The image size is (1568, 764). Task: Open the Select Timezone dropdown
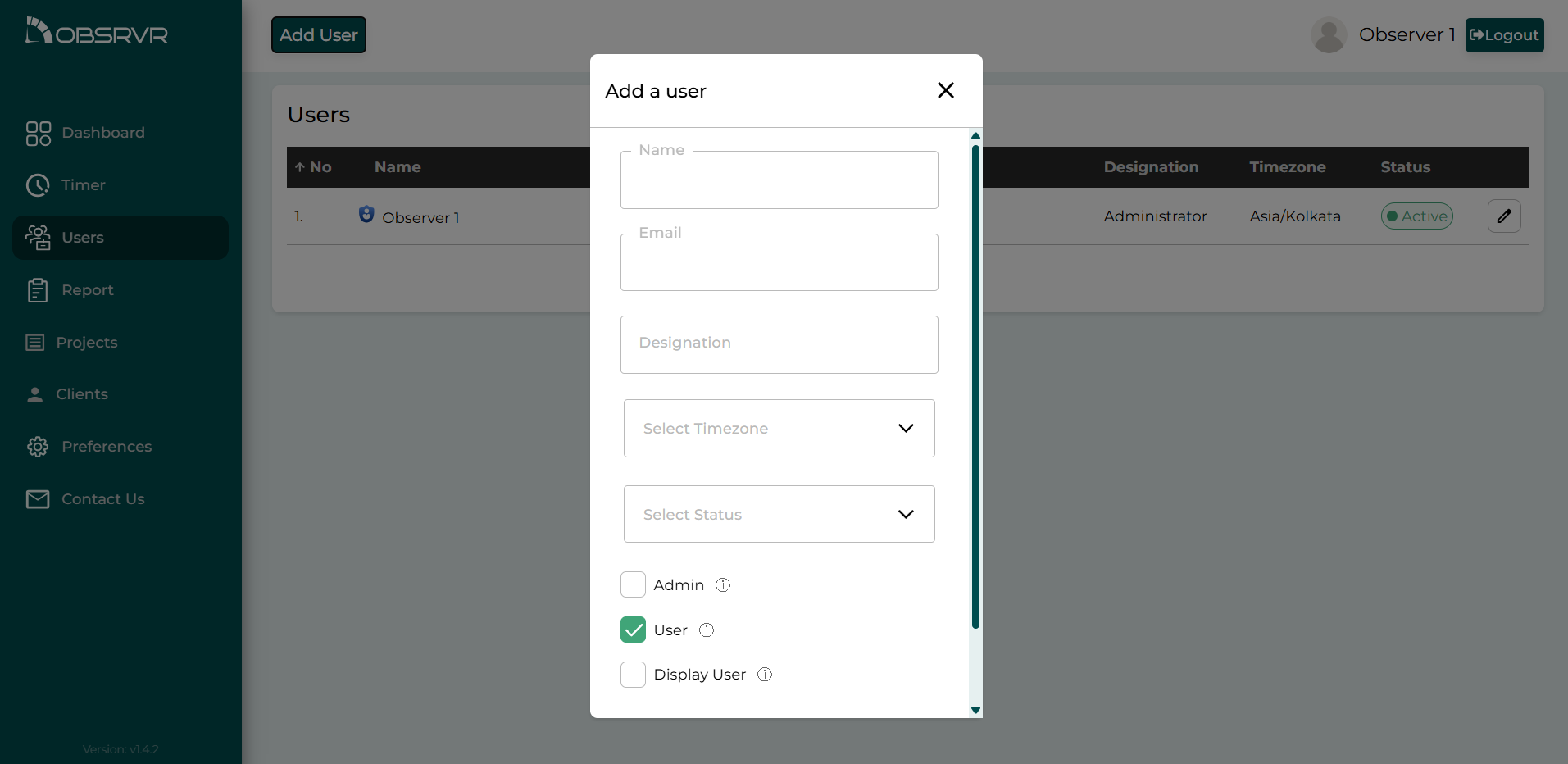779,429
